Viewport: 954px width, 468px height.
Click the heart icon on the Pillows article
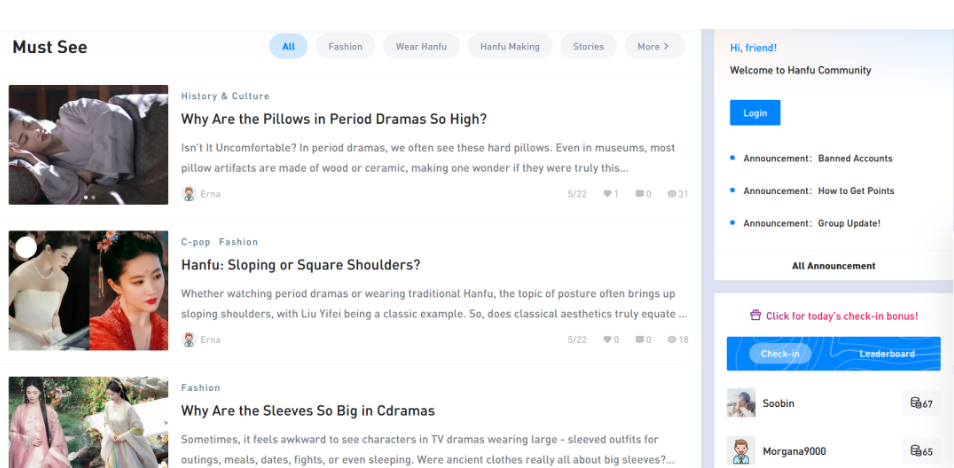click(x=607, y=194)
